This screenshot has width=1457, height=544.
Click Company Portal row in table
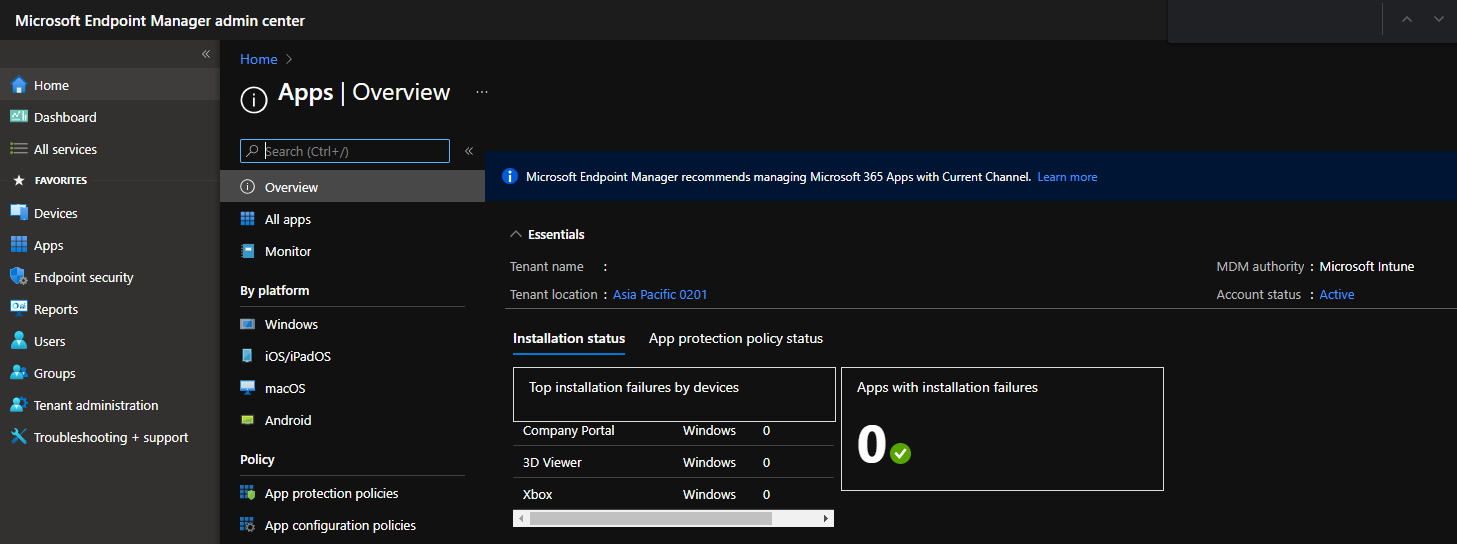click(x=673, y=430)
